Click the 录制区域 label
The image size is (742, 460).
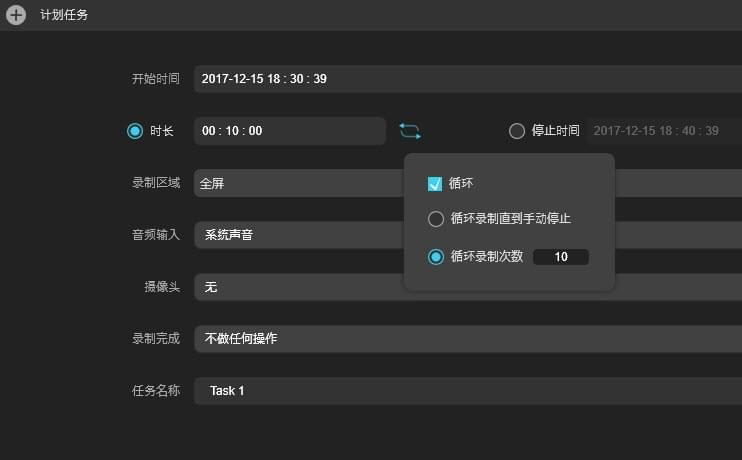[x=156, y=183]
